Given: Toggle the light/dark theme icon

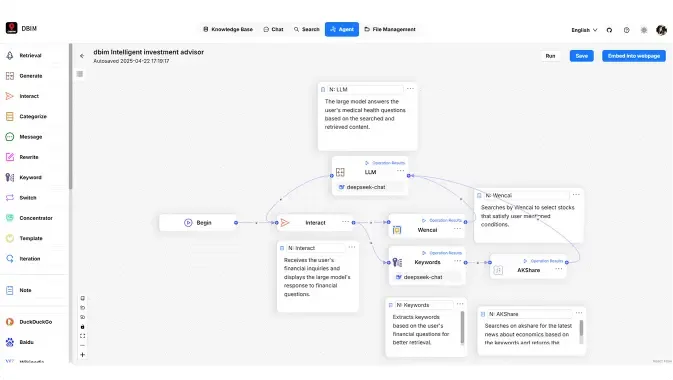Looking at the screenshot, I should click(644, 30).
